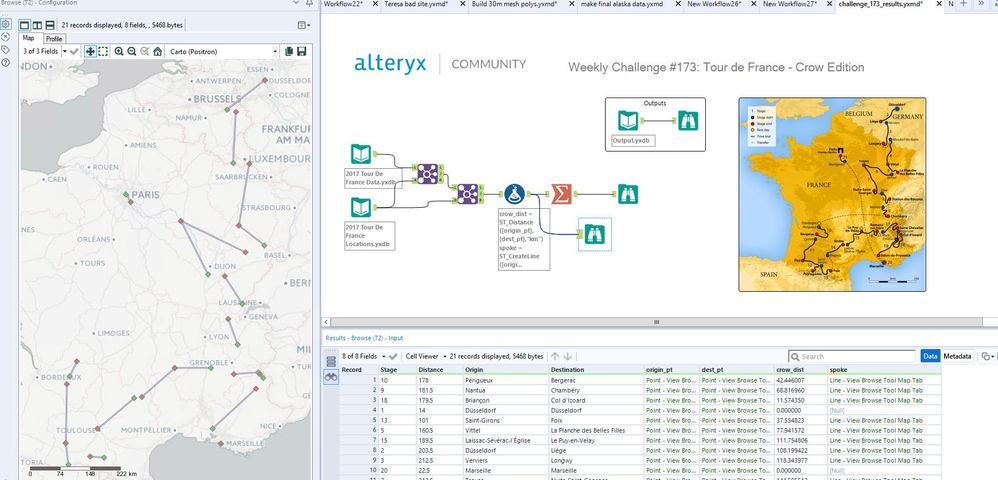Open the Help question icon in sidebar
The height and width of the screenshot is (480, 998).
[x=6, y=62]
